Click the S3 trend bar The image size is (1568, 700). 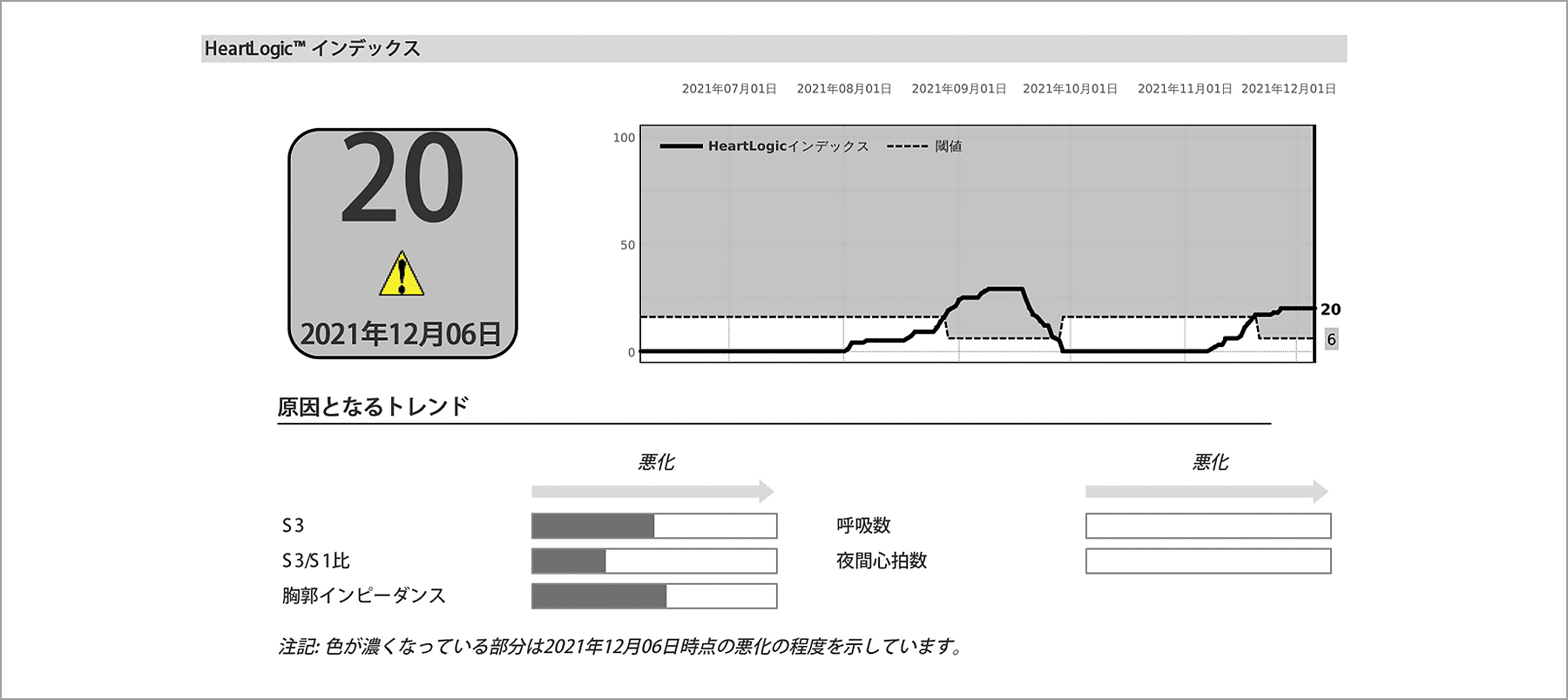(x=654, y=526)
